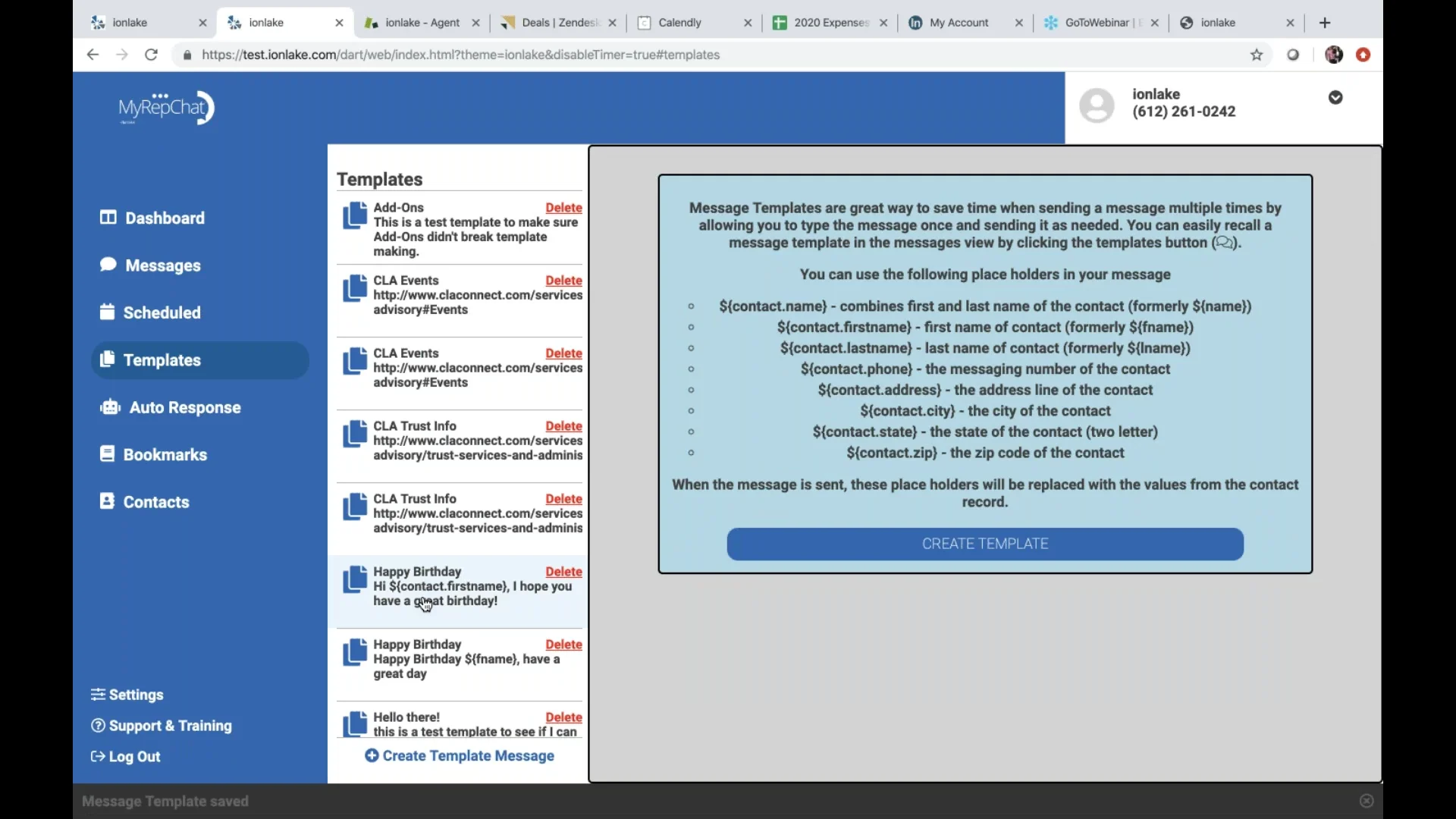This screenshot has height=819, width=1456.
Task: Switch to Deals | Zendesk tab
Action: 558,23
